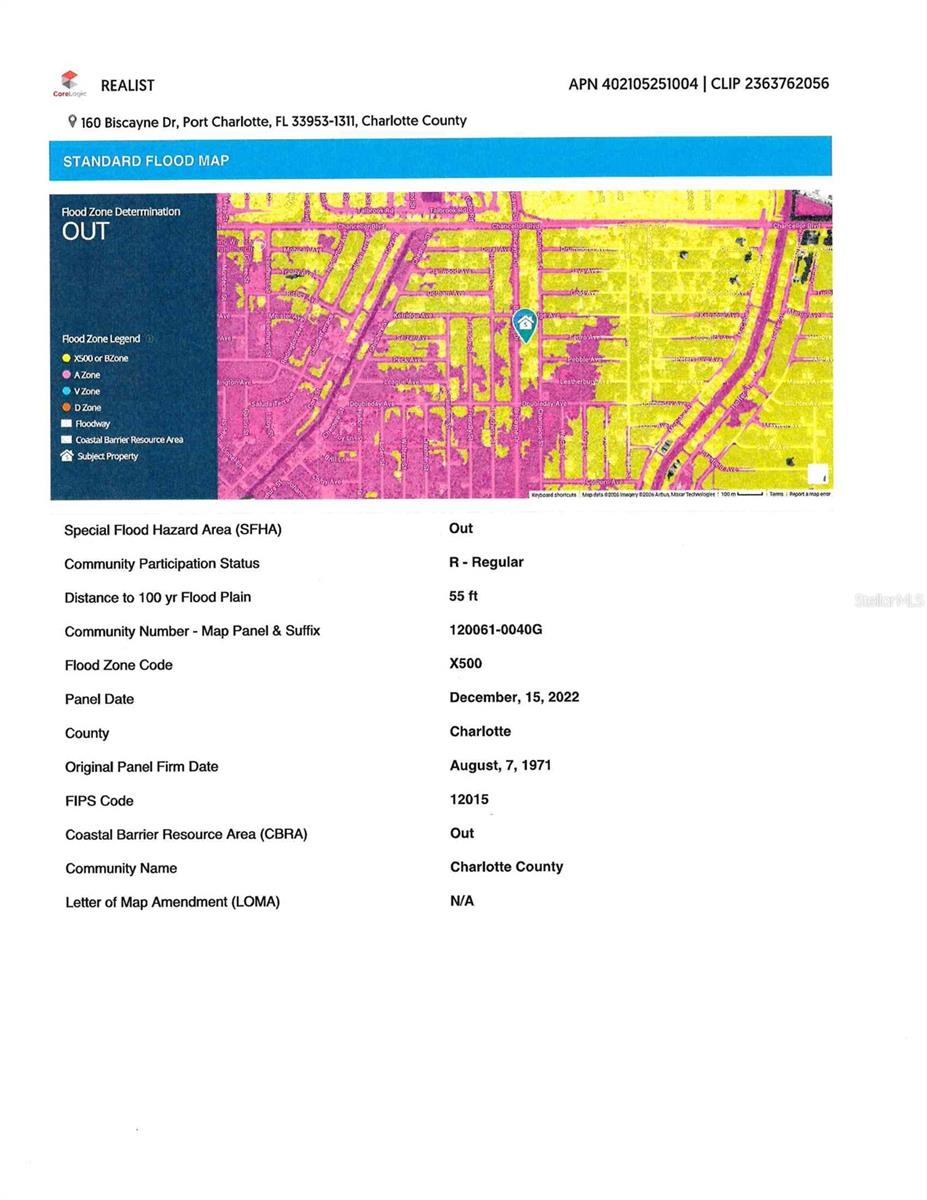Click Report a map error link
The width and height of the screenshot is (927, 1200).
(809, 494)
